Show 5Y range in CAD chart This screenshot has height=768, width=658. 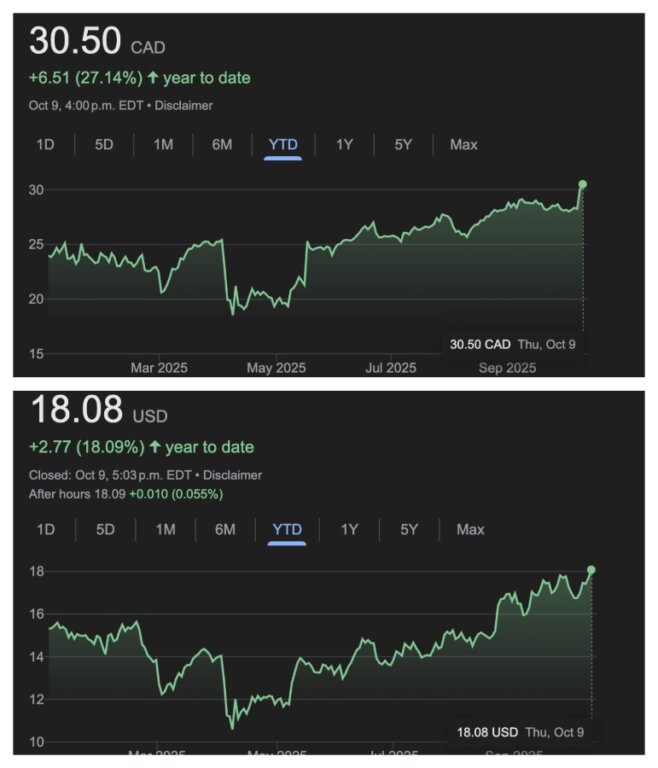[403, 145]
